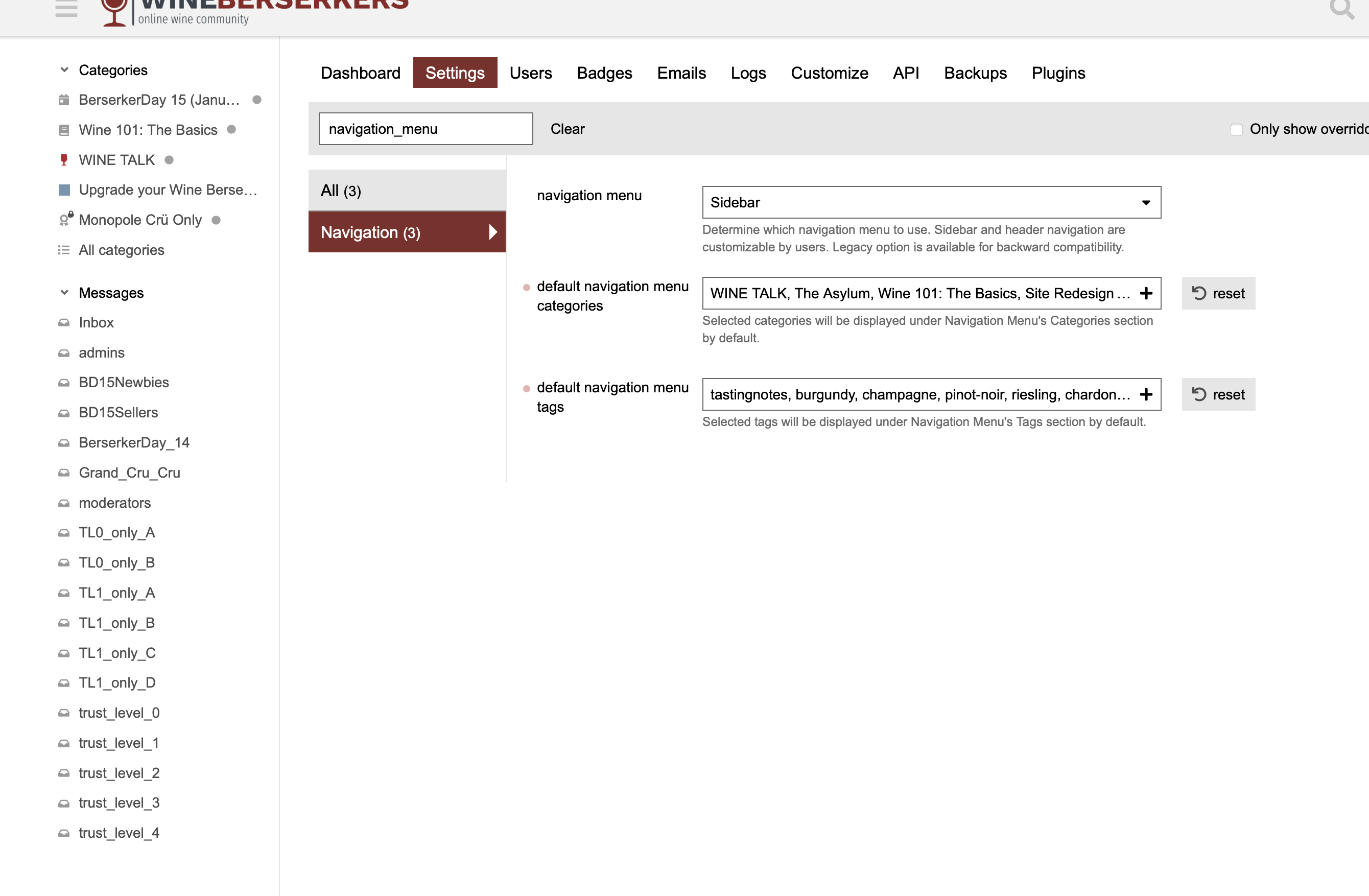1369x896 pixels.
Task: Click the Grand_Cru_Cru inbox icon
Action: pos(64,473)
